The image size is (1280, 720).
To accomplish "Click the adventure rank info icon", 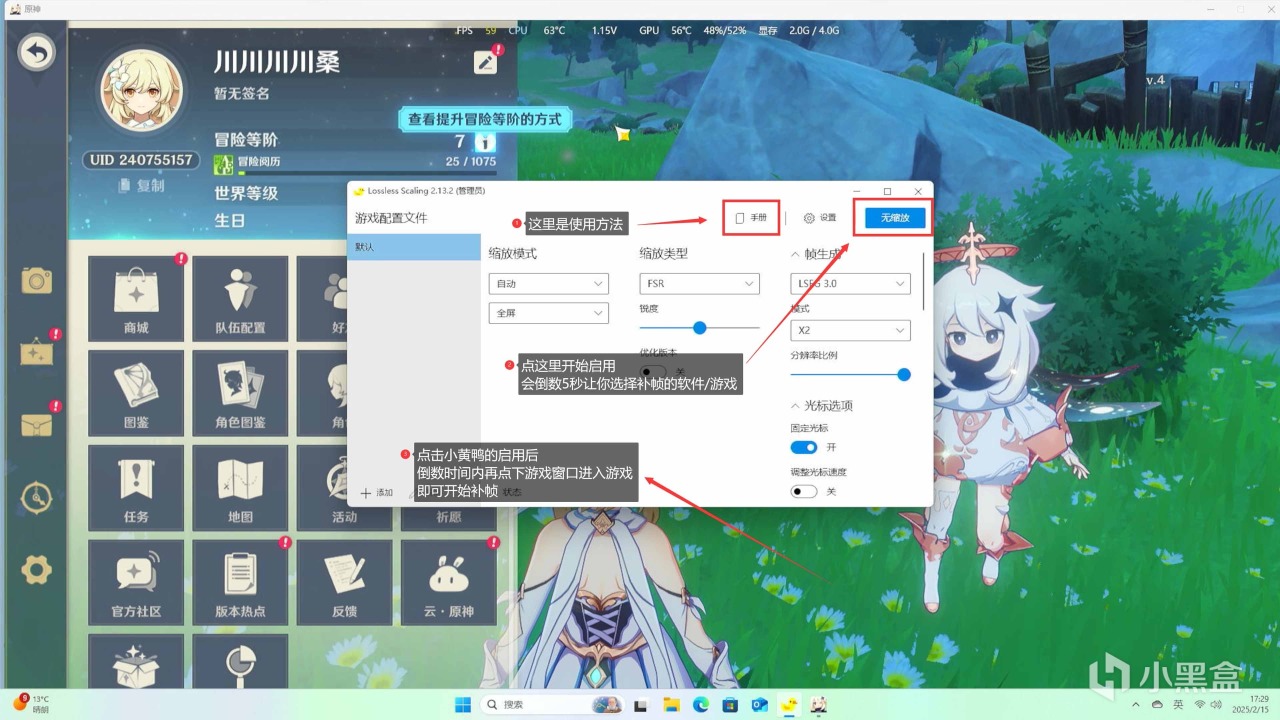I will pyautogui.click(x=484, y=142).
